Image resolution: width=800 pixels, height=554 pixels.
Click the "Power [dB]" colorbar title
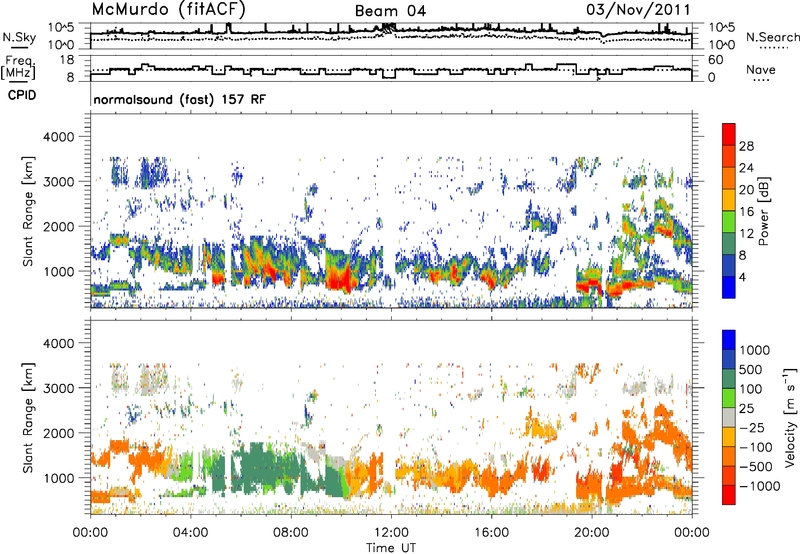click(x=764, y=211)
